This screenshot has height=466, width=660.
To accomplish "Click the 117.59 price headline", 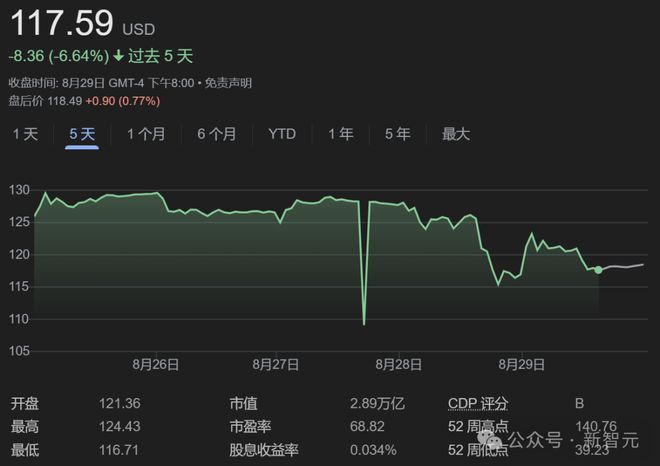I will click(x=62, y=22).
